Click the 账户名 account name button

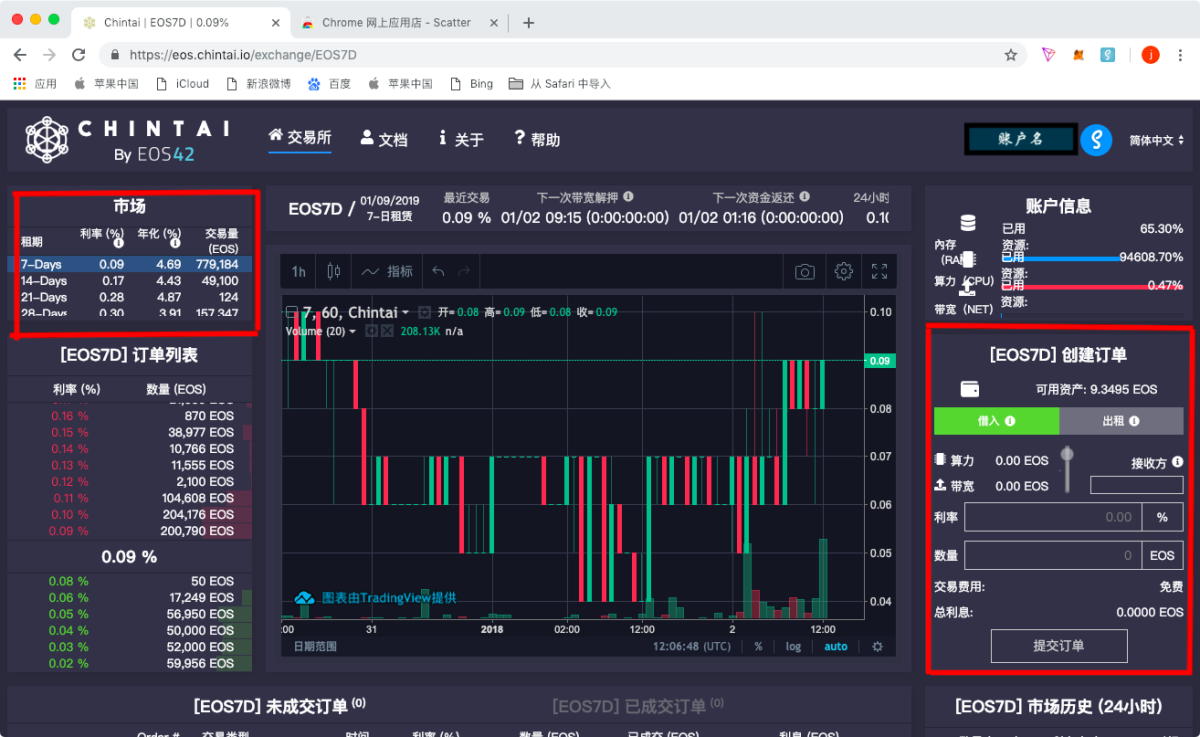(1021, 139)
